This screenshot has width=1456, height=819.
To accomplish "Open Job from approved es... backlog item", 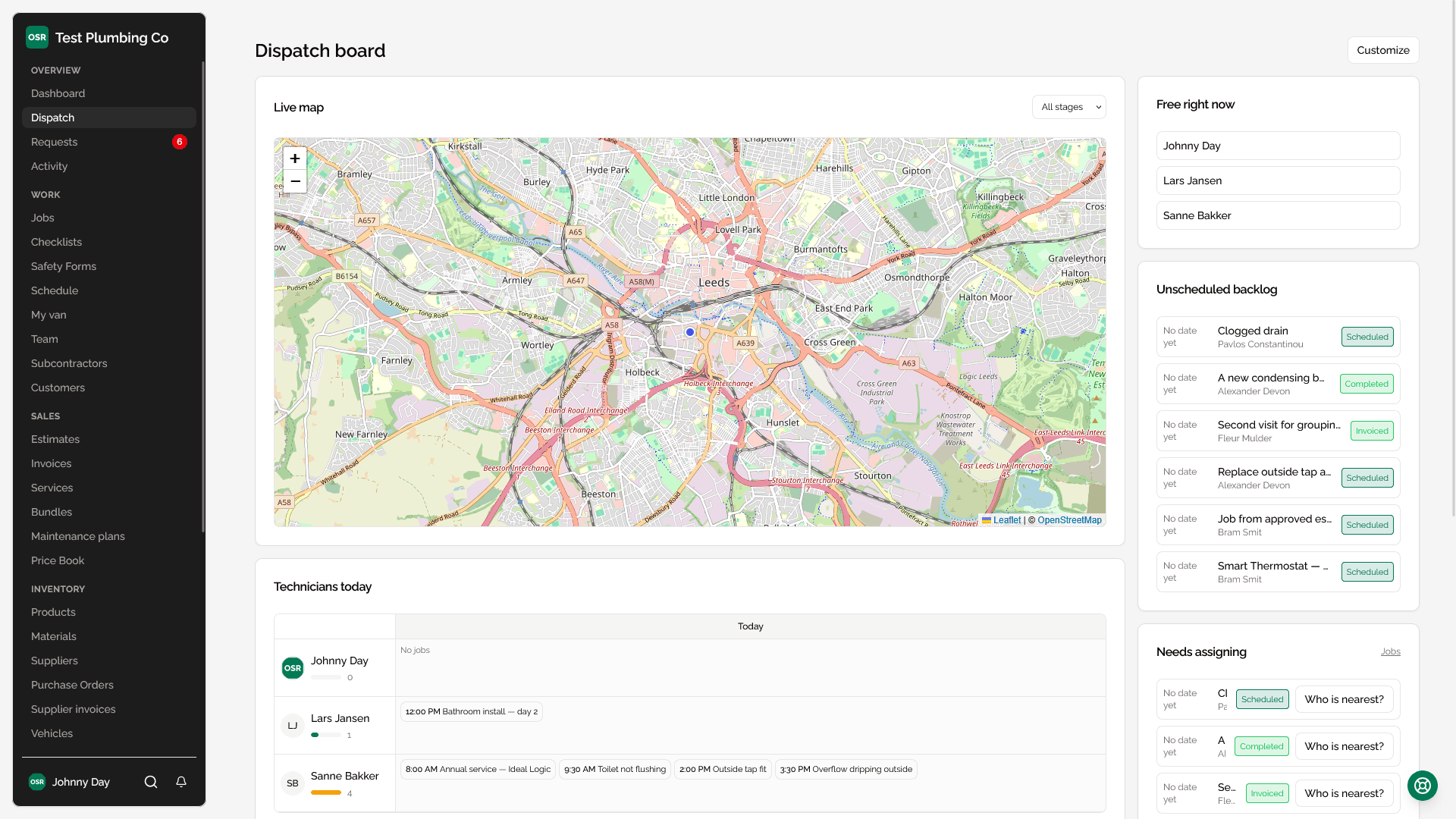I will tap(1279, 525).
